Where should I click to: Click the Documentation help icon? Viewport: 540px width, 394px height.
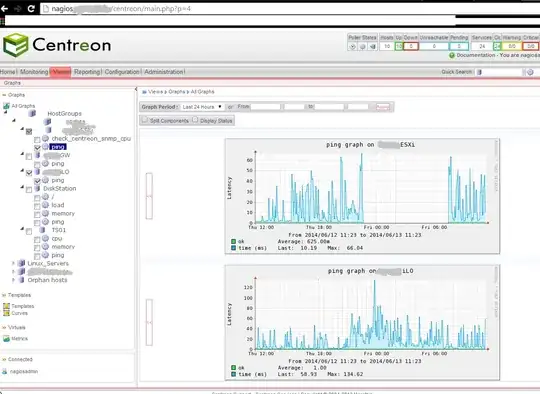click(452, 55)
